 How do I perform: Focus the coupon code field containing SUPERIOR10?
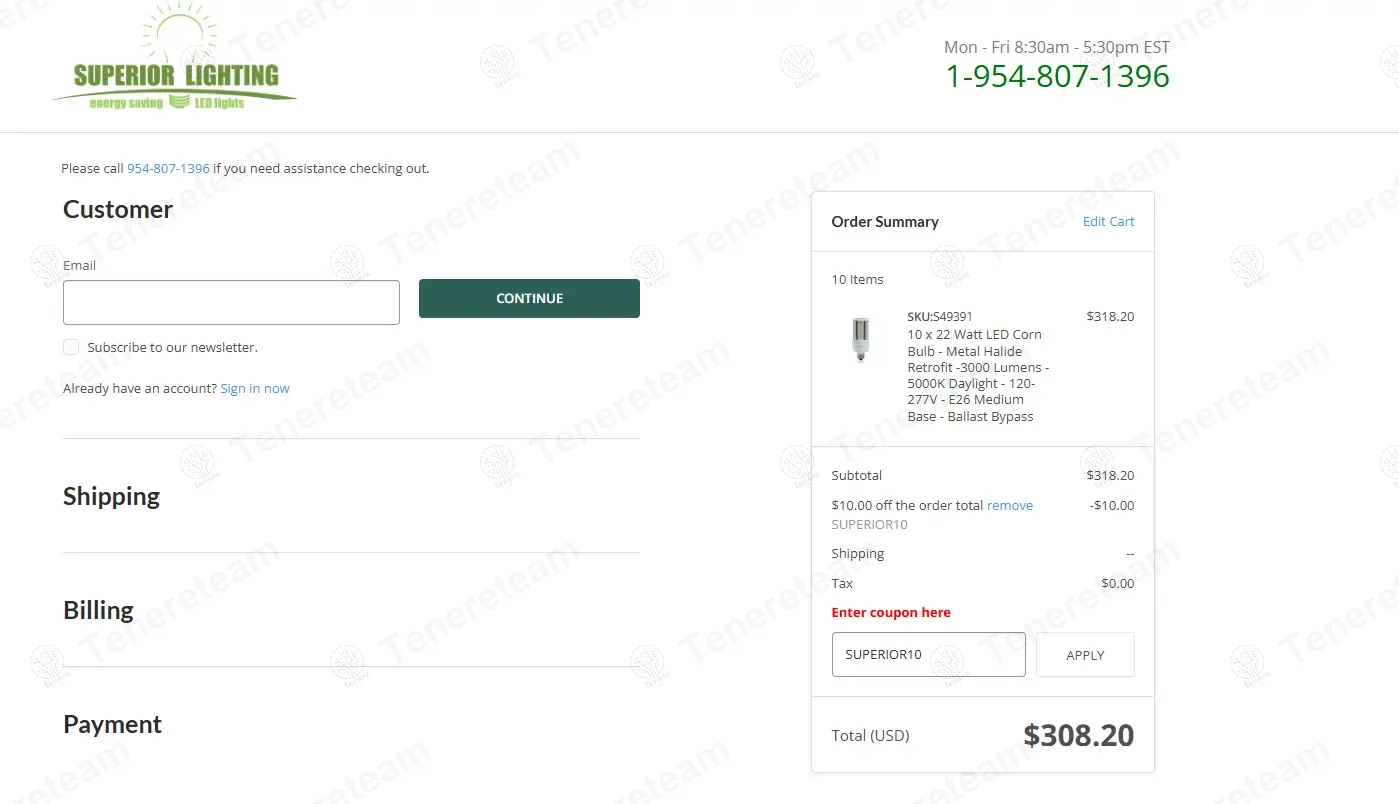click(x=928, y=655)
